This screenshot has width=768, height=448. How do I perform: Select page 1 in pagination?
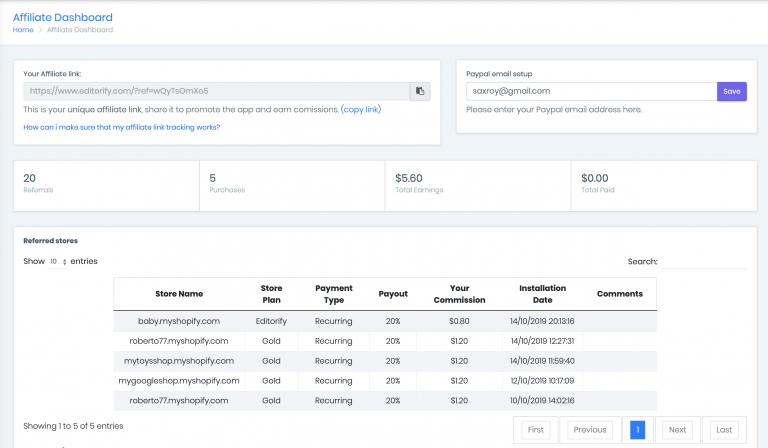coord(637,430)
